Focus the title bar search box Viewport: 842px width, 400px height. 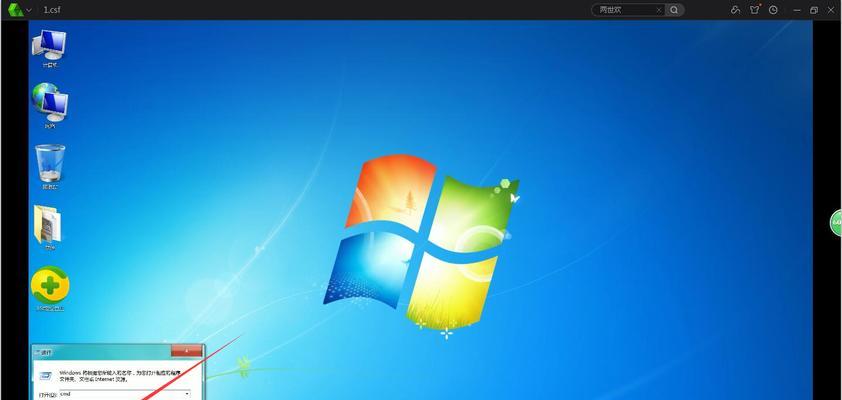pyautogui.click(x=626, y=10)
